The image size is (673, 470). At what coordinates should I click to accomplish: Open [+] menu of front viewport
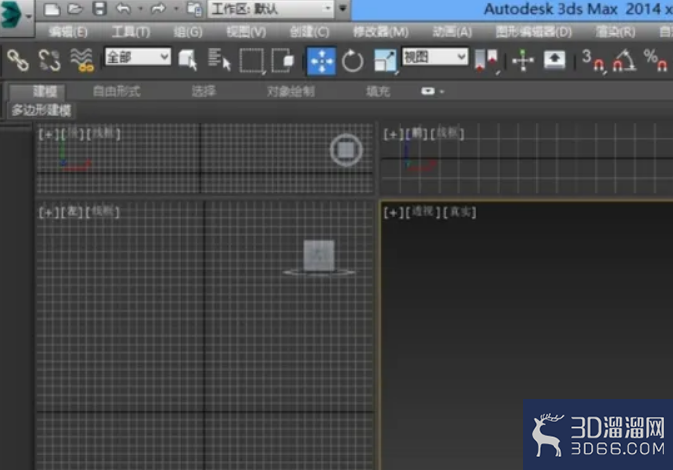393,134
